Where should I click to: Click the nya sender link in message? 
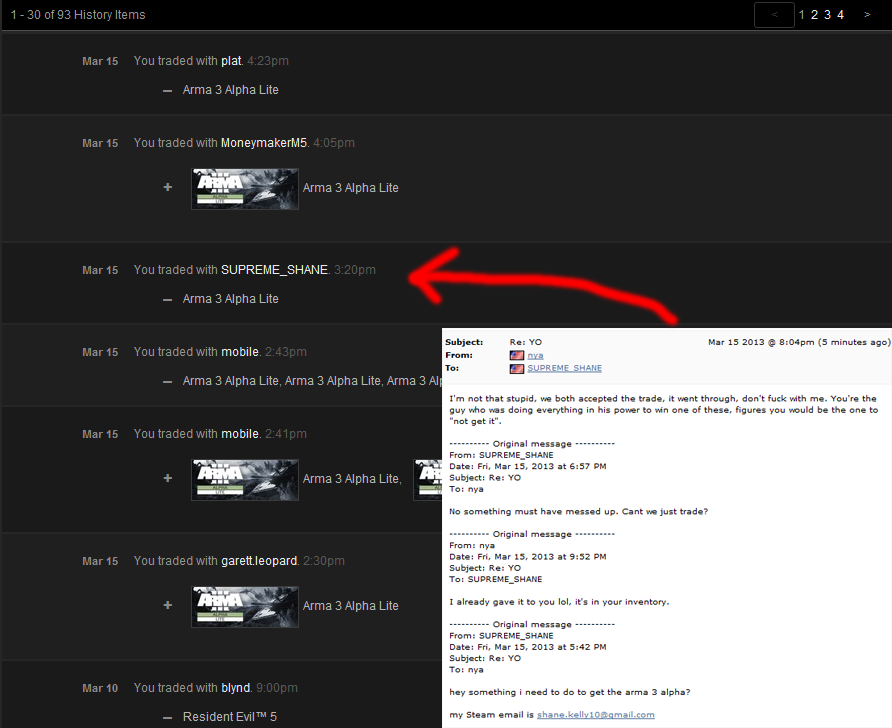(535, 355)
